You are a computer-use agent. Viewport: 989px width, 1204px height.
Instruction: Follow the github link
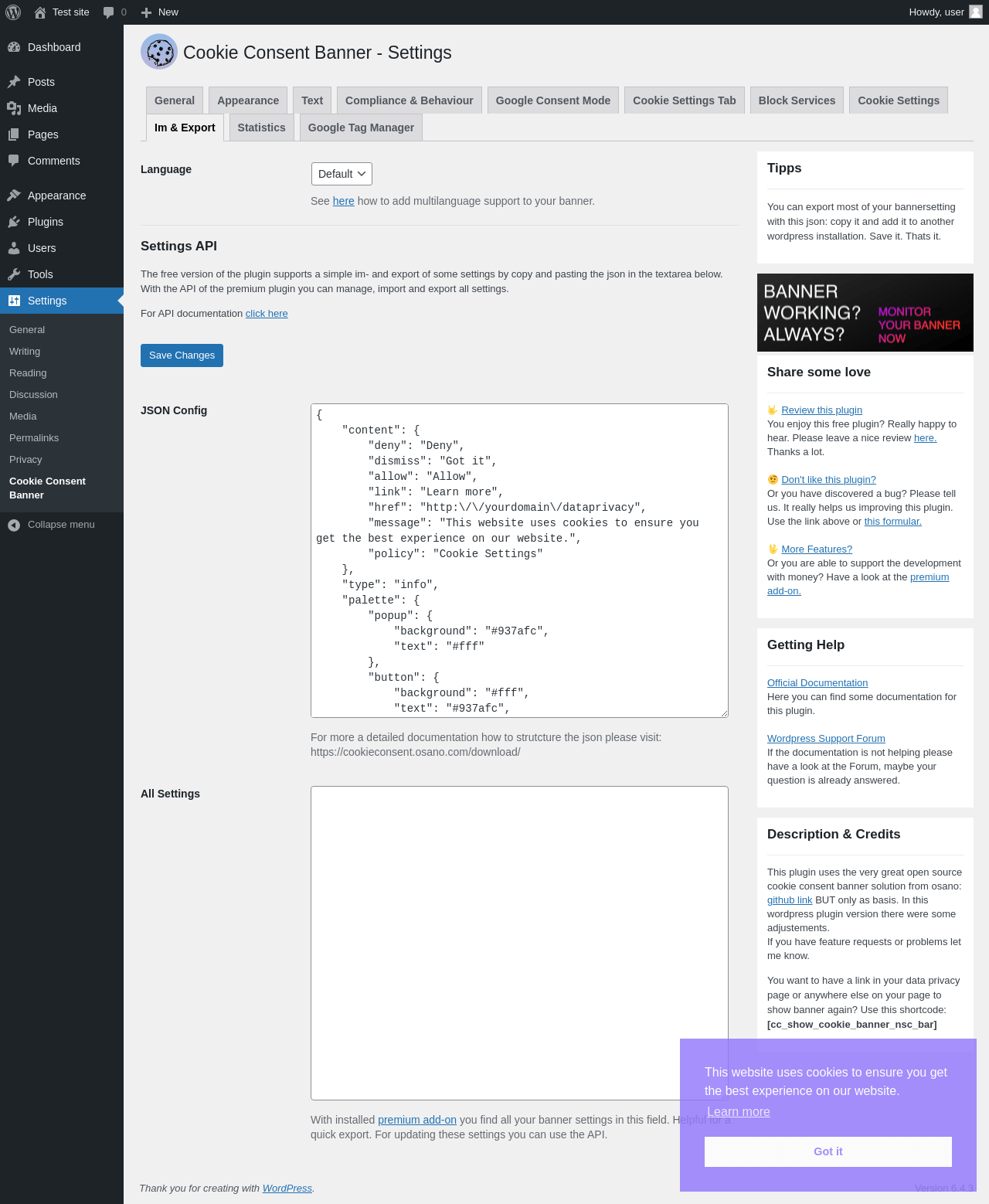(790, 900)
